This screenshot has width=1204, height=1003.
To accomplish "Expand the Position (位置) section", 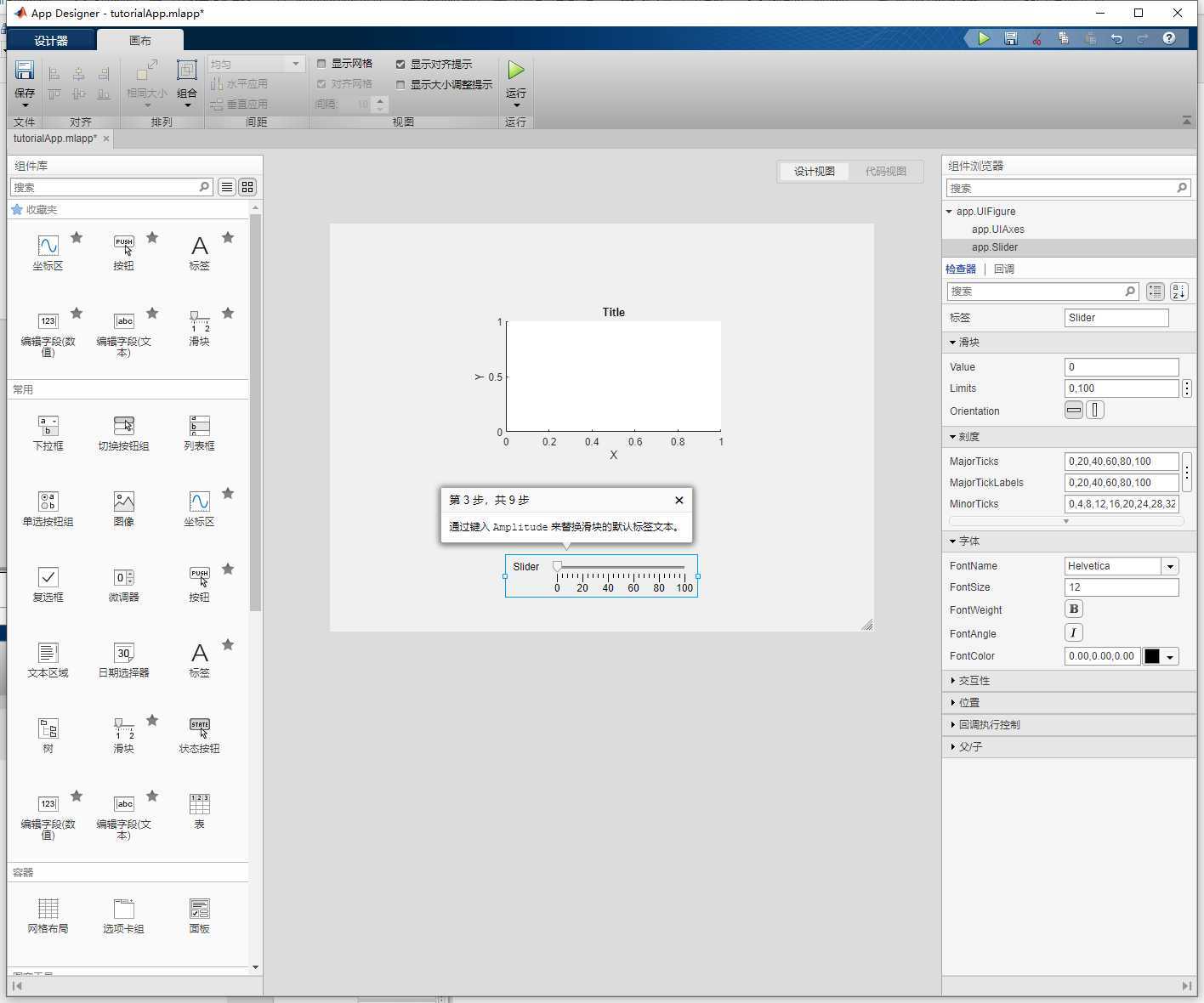I will pyautogui.click(x=969, y=703).
